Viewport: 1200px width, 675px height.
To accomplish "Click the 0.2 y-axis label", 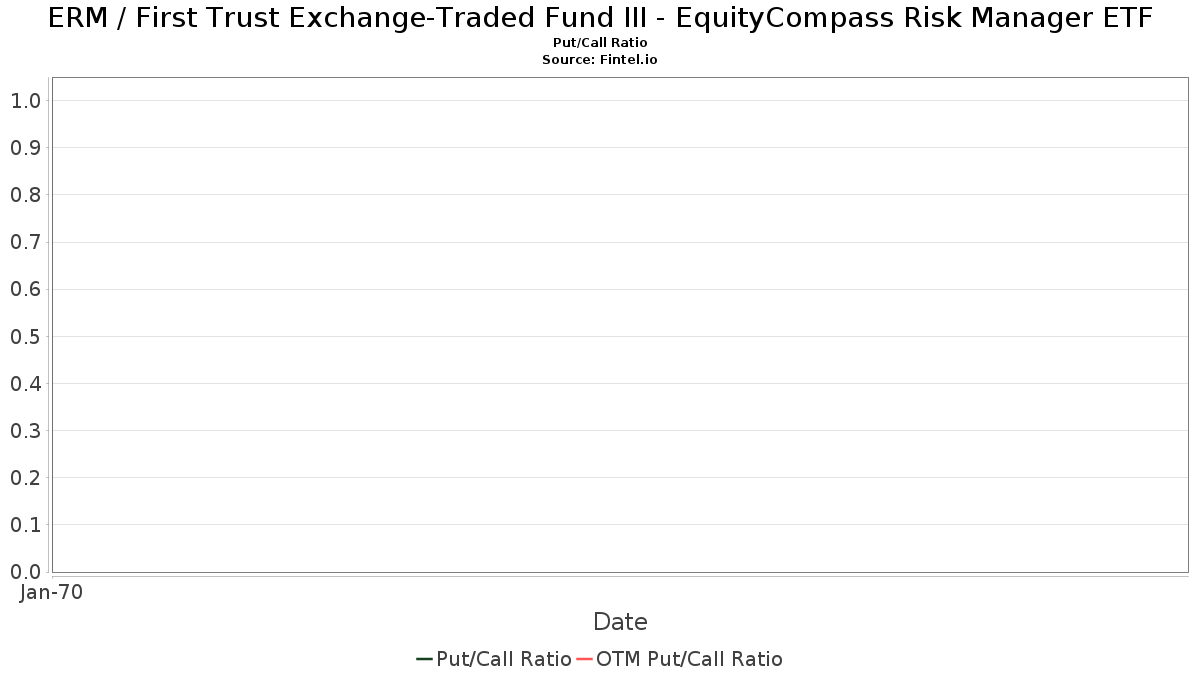I will point(26,477).
